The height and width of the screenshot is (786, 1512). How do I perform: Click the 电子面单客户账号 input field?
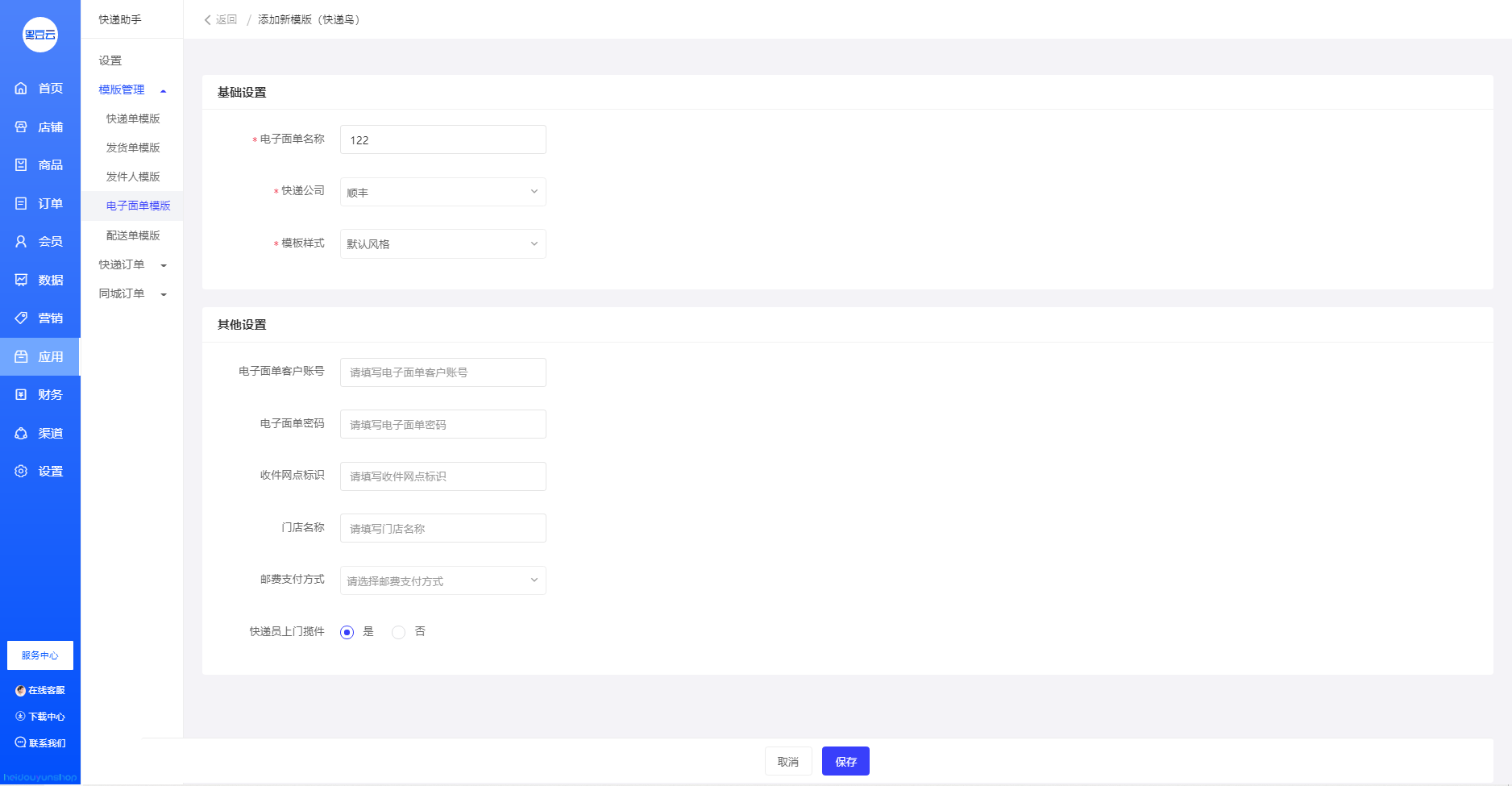[442, 372]
